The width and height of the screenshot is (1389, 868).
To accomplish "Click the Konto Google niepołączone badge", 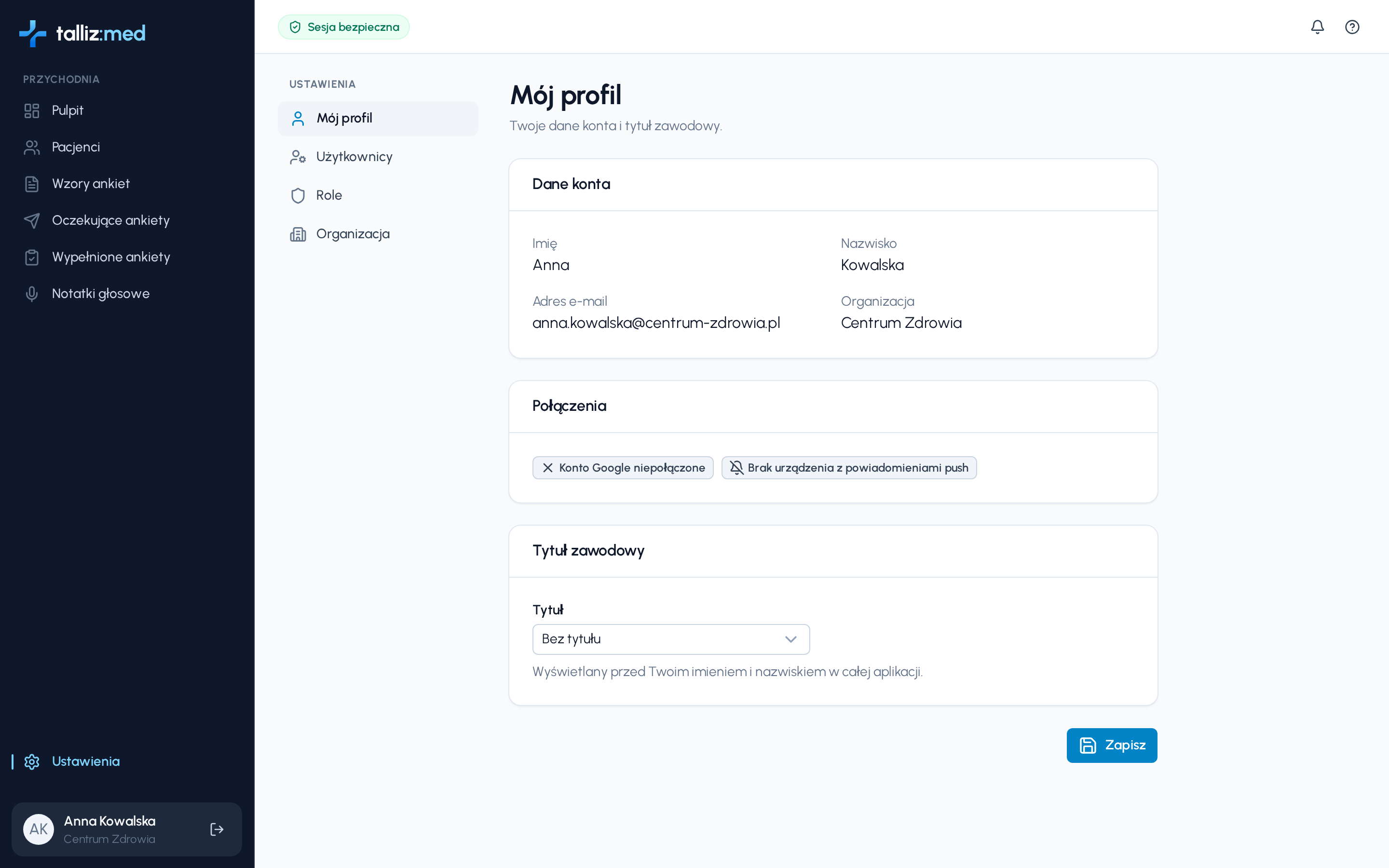I will pyautogui.click(x=623, y=467).
